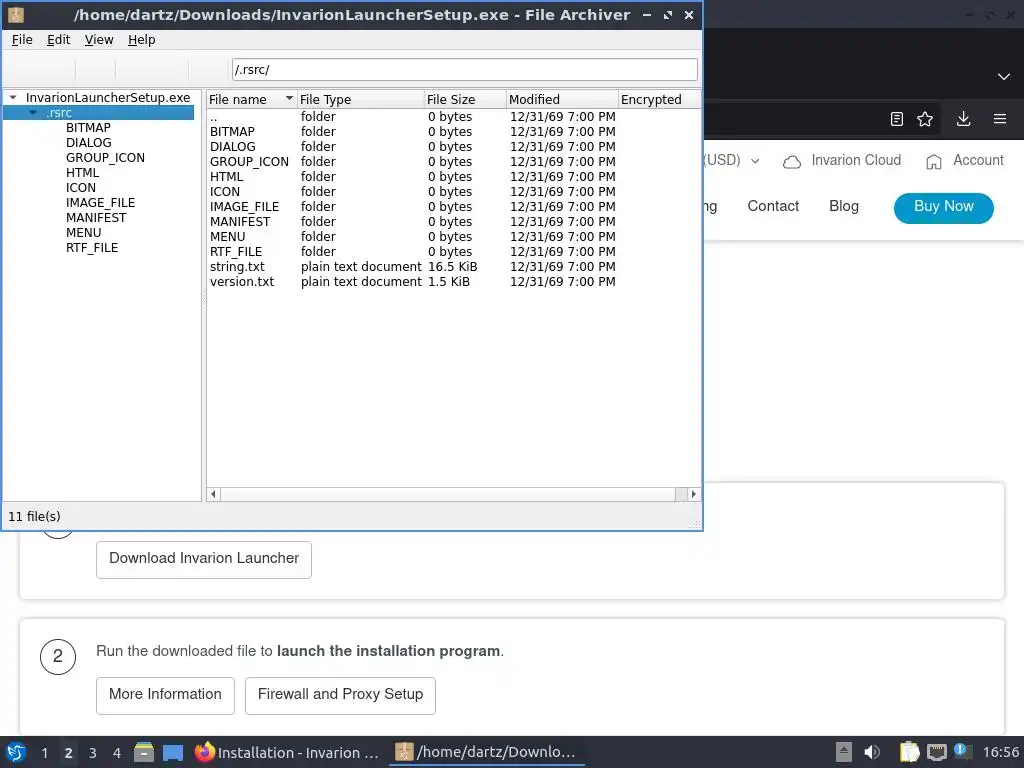This screenshot has height=768, width=1024.
Task: Toggle sort arrow on File name column
Action: 289,99
